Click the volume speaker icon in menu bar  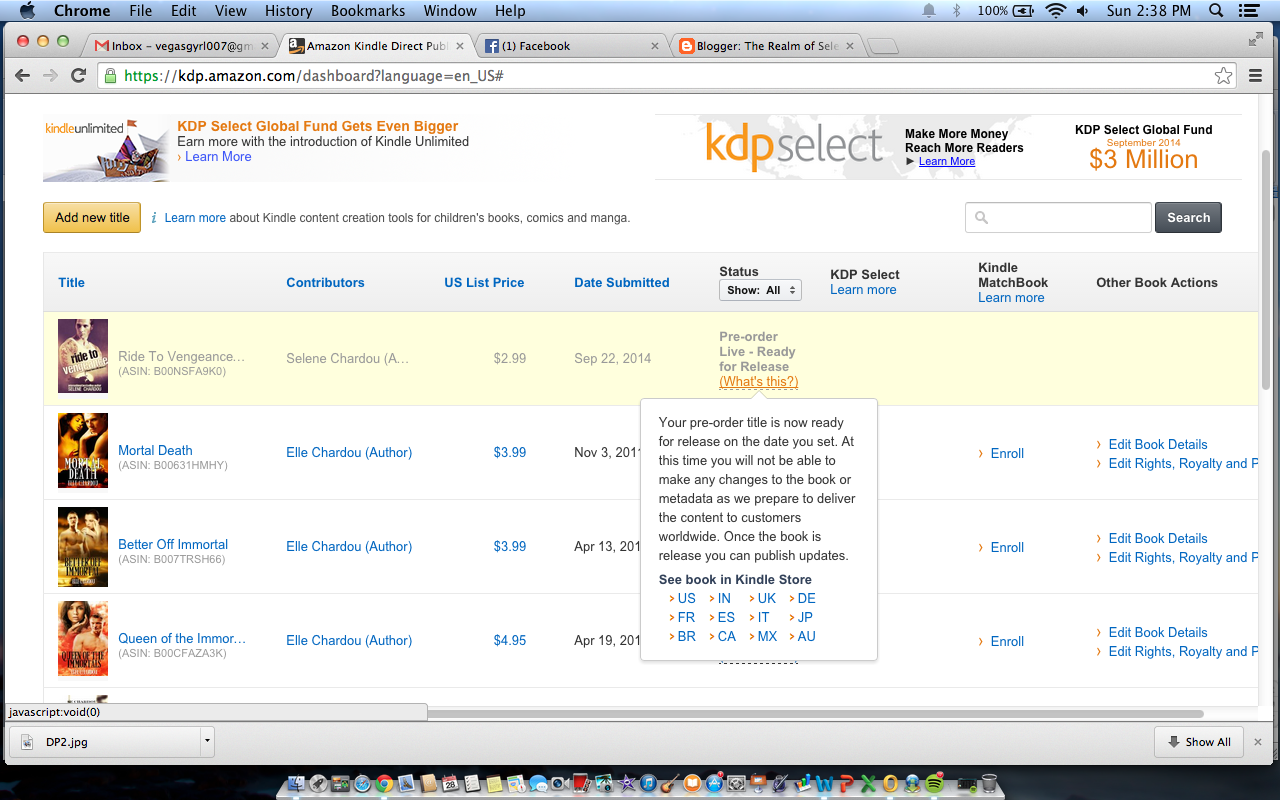pyautogui.click(x=1083, y=11)
